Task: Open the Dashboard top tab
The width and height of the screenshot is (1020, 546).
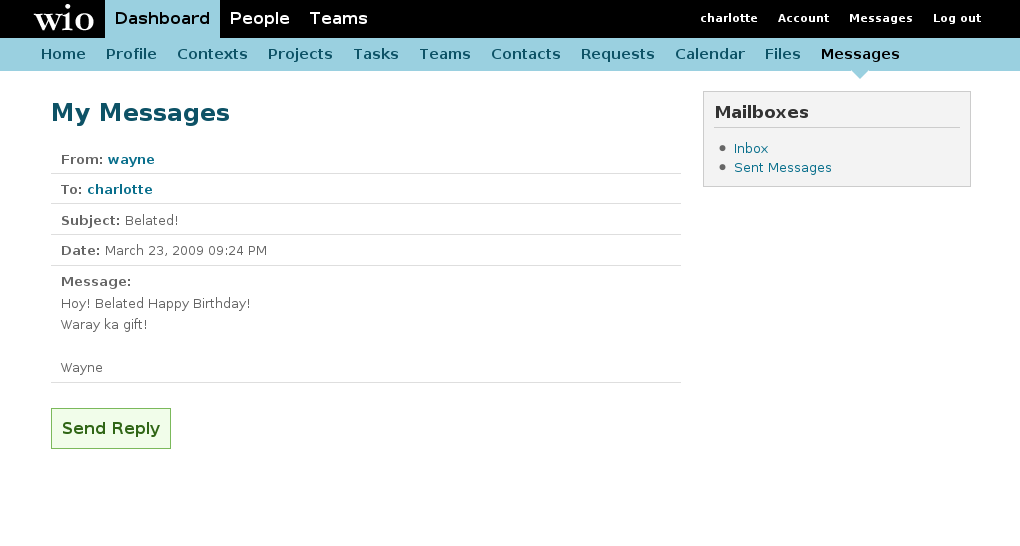Action: pos(162,19)
